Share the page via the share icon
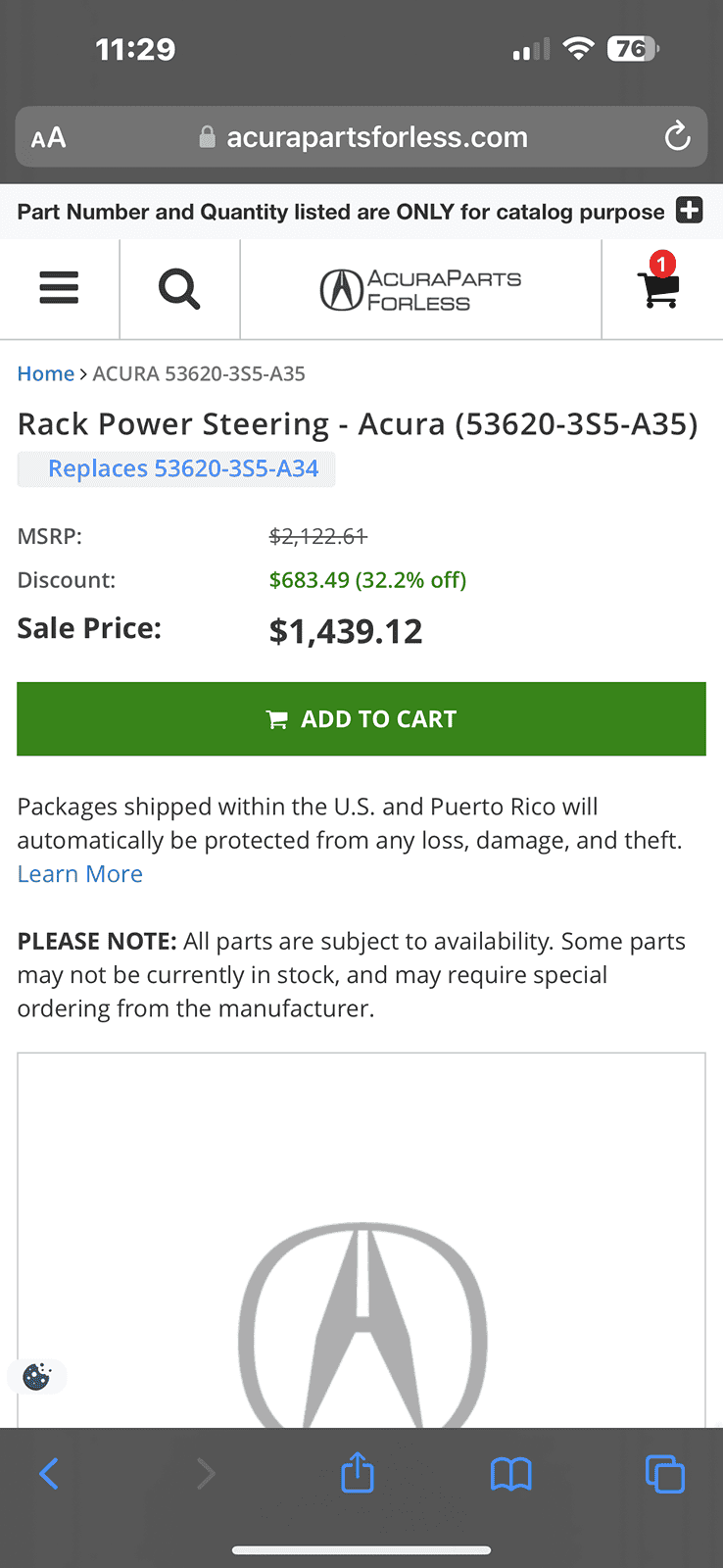Screen dimensions: 723x1568 click(357, 1472)
